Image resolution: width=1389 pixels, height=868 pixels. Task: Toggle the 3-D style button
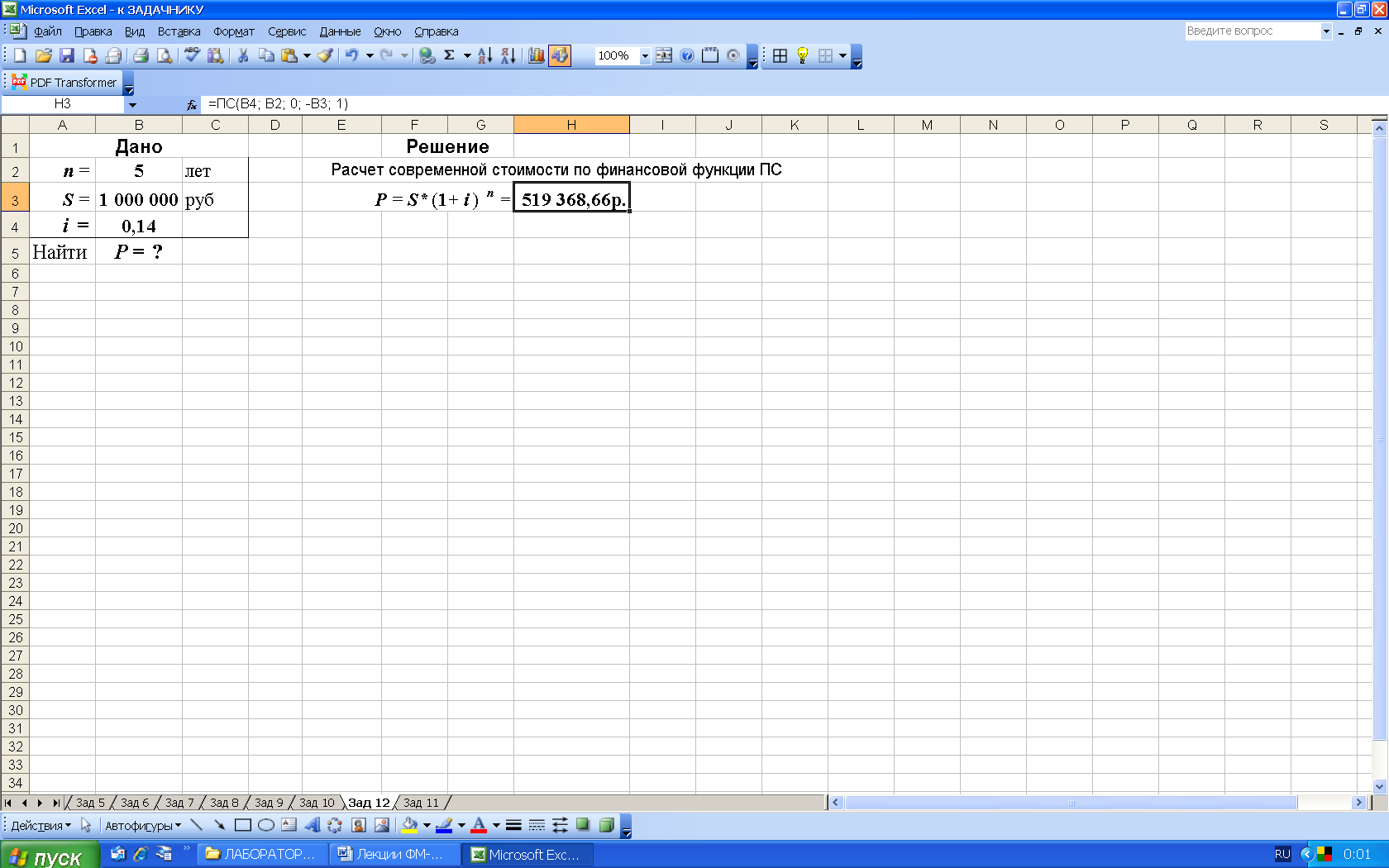[606, 825]
